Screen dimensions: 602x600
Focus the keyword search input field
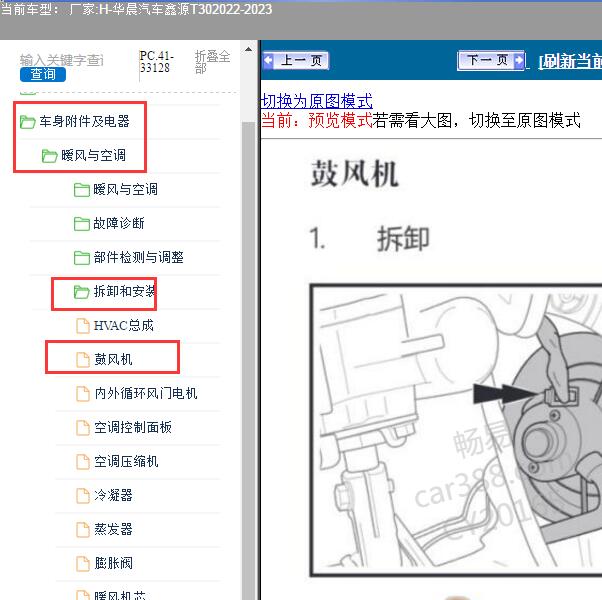[62, 60]
